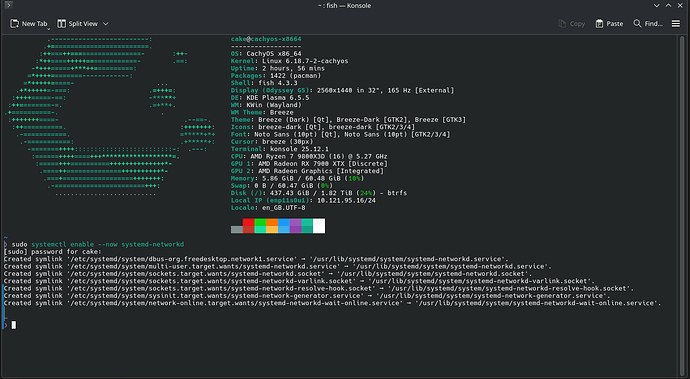Open the Konsole hamburger menu
The width and height of the screenshot is (690, 379).
(x=676, y=24)
